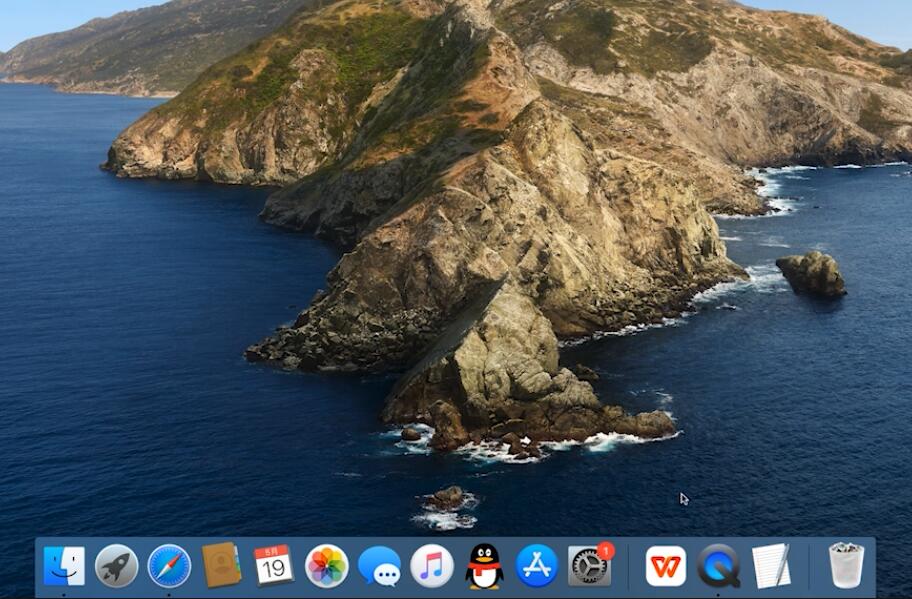Open System Preferences with the update badge

point(590,565)
